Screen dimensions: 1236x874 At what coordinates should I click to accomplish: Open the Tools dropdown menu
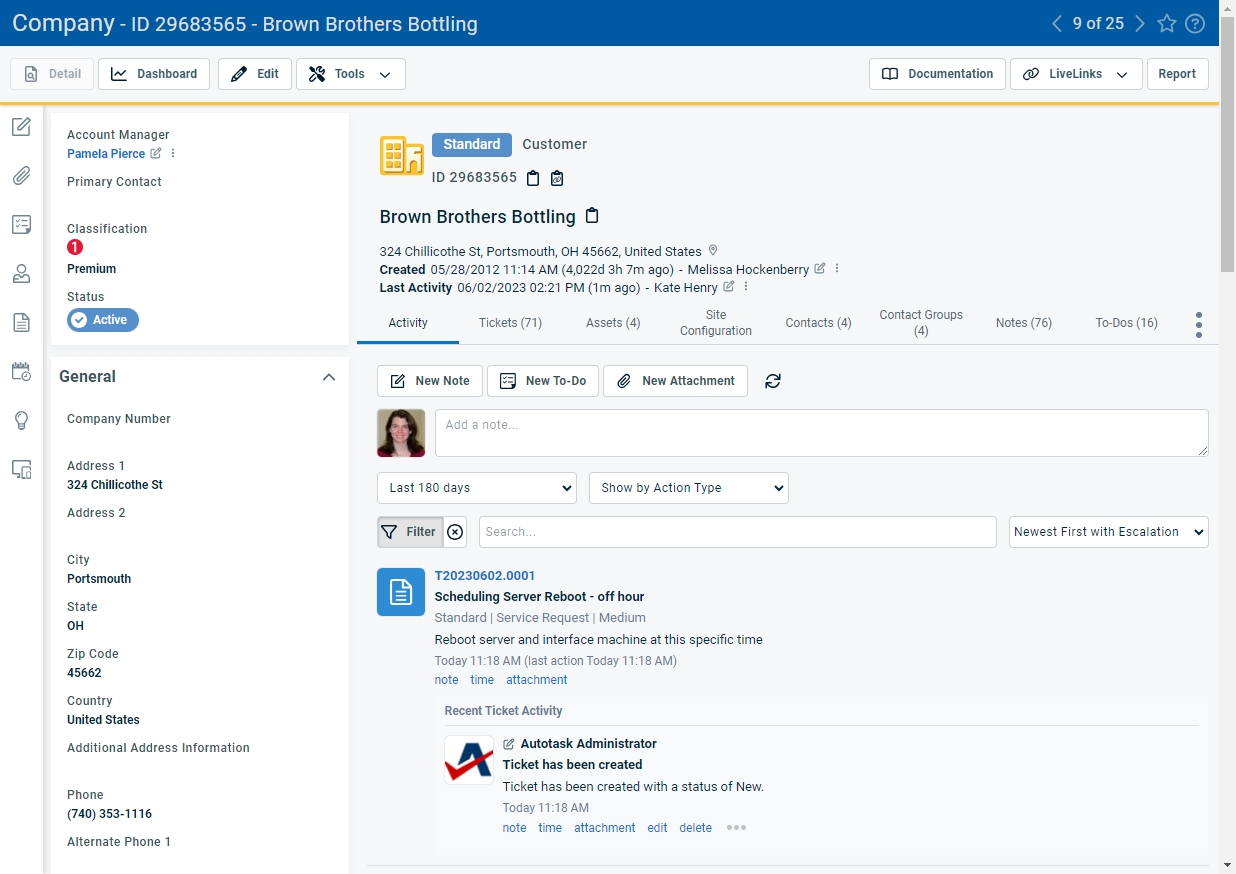coord(351,74)
